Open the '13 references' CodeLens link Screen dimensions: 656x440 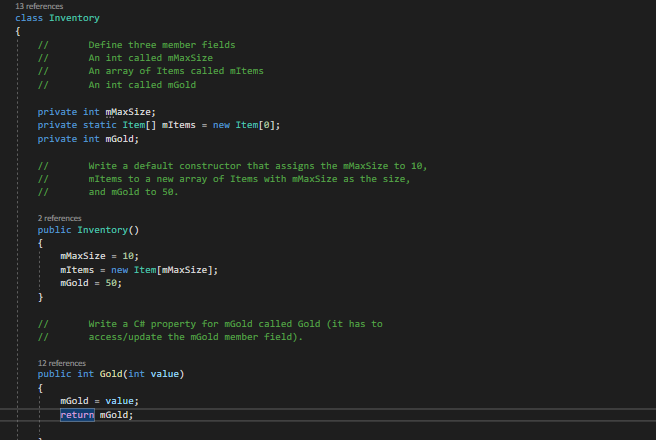(39, 6)
